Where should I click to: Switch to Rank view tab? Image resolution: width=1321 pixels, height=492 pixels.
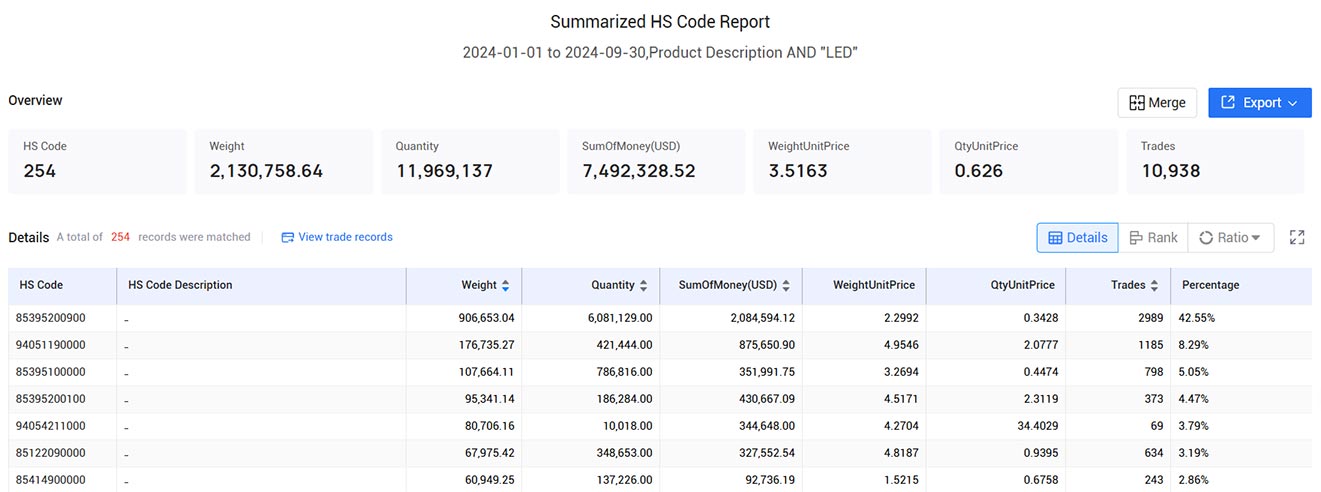1153,237
